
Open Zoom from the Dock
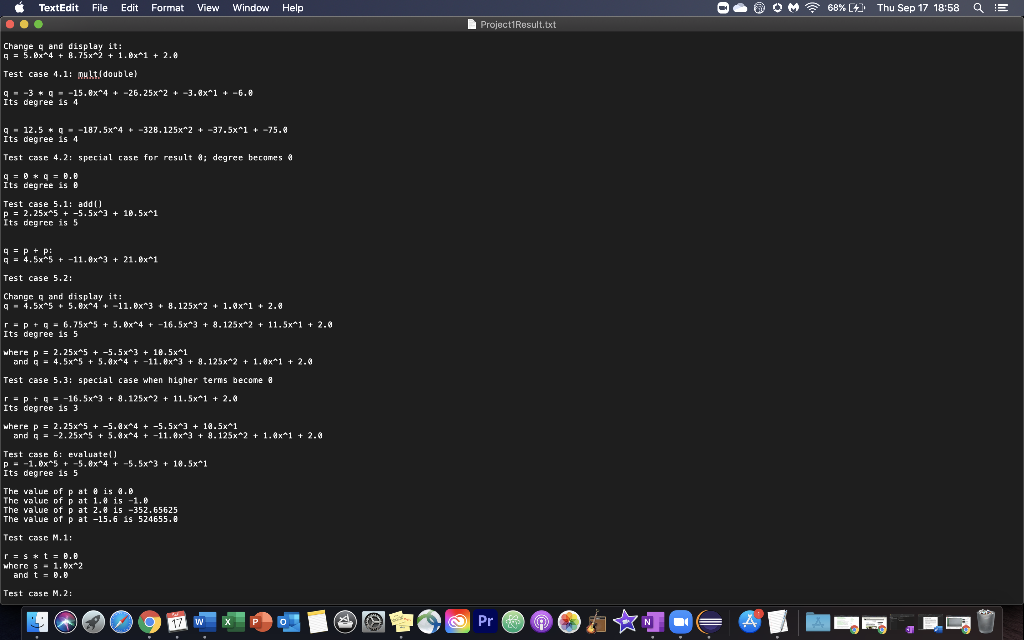681,622
